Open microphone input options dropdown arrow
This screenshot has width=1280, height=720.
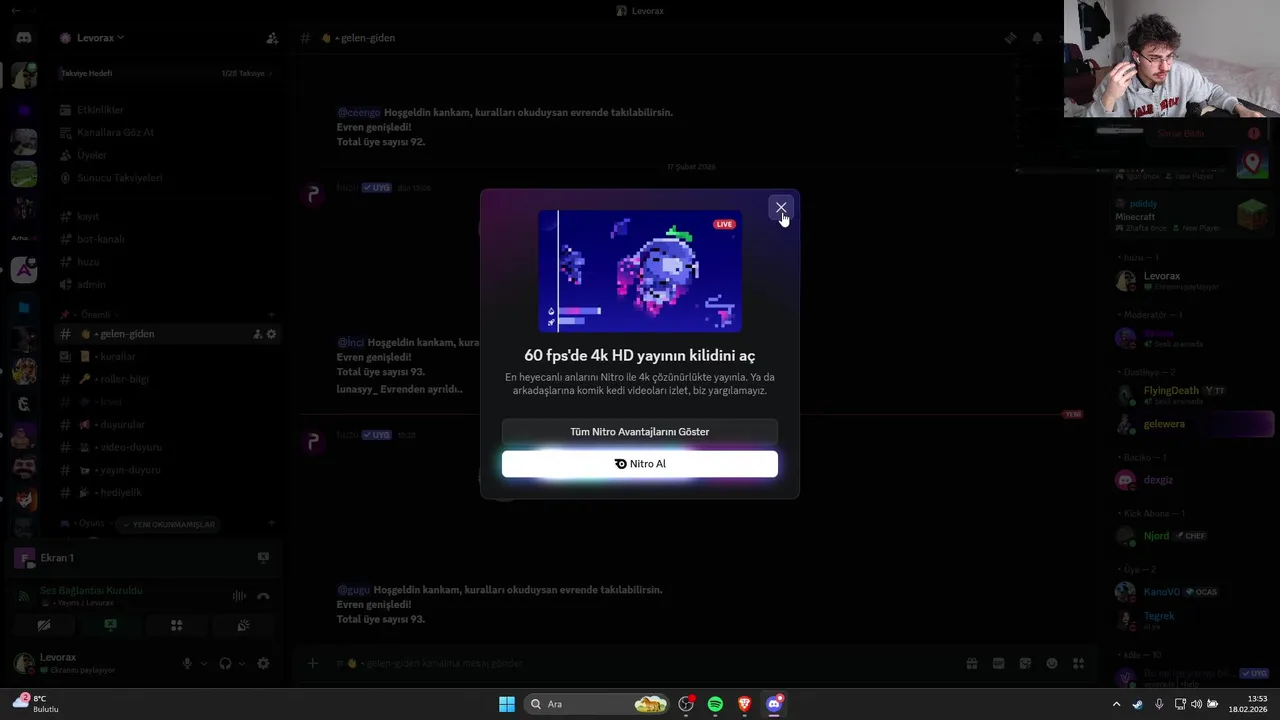[204, 663]
